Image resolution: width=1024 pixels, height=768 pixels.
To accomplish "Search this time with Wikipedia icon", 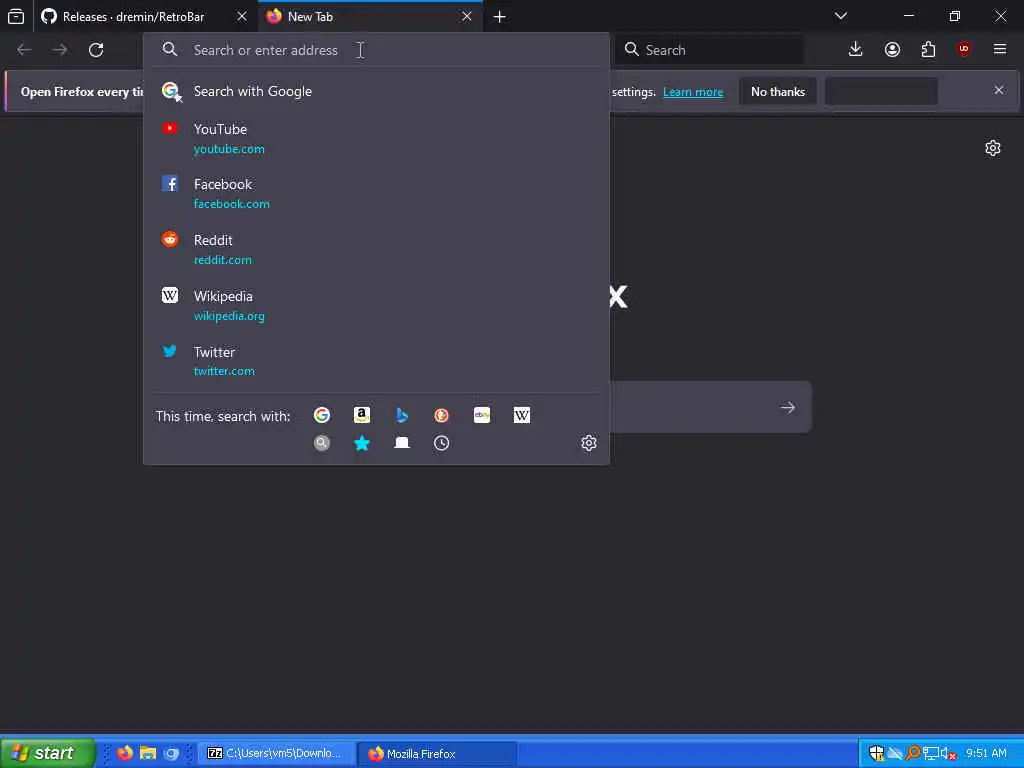I will tap(522, 415).
